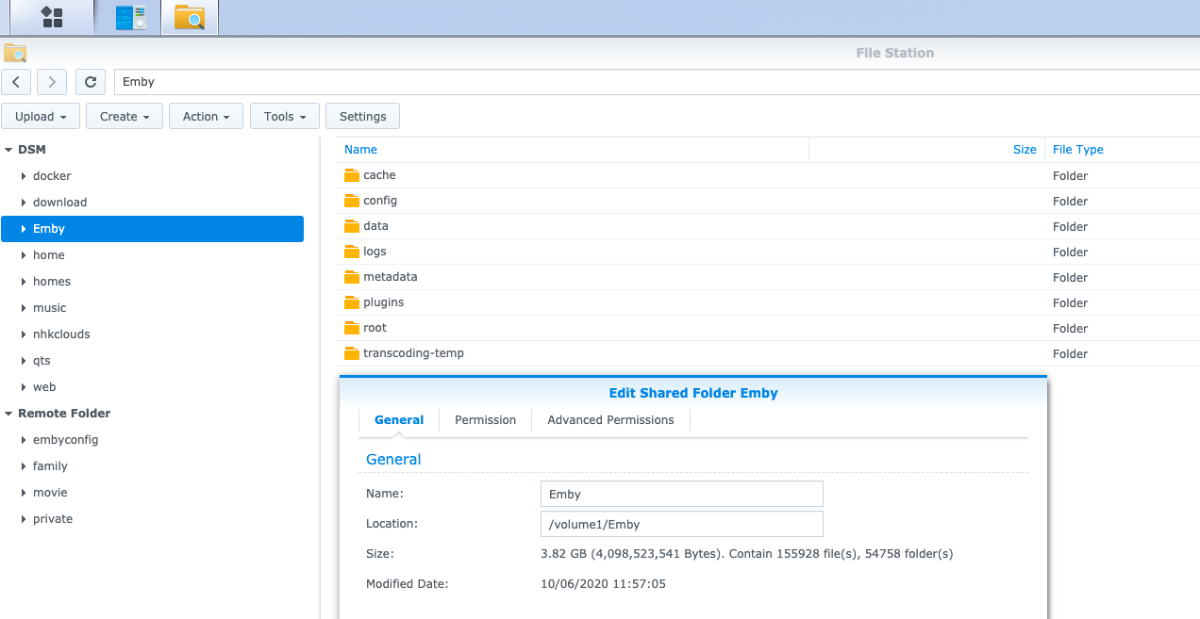Screen dimensions: 1200x619
Task: Select the private remote folder
Action: coord(53,519)
